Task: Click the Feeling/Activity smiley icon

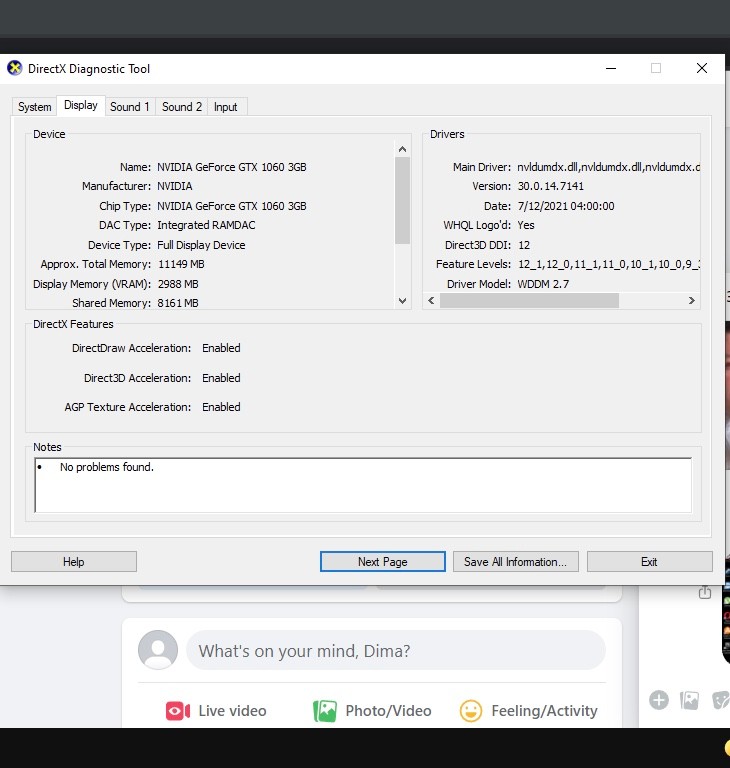Action: [x=471, y=711]
